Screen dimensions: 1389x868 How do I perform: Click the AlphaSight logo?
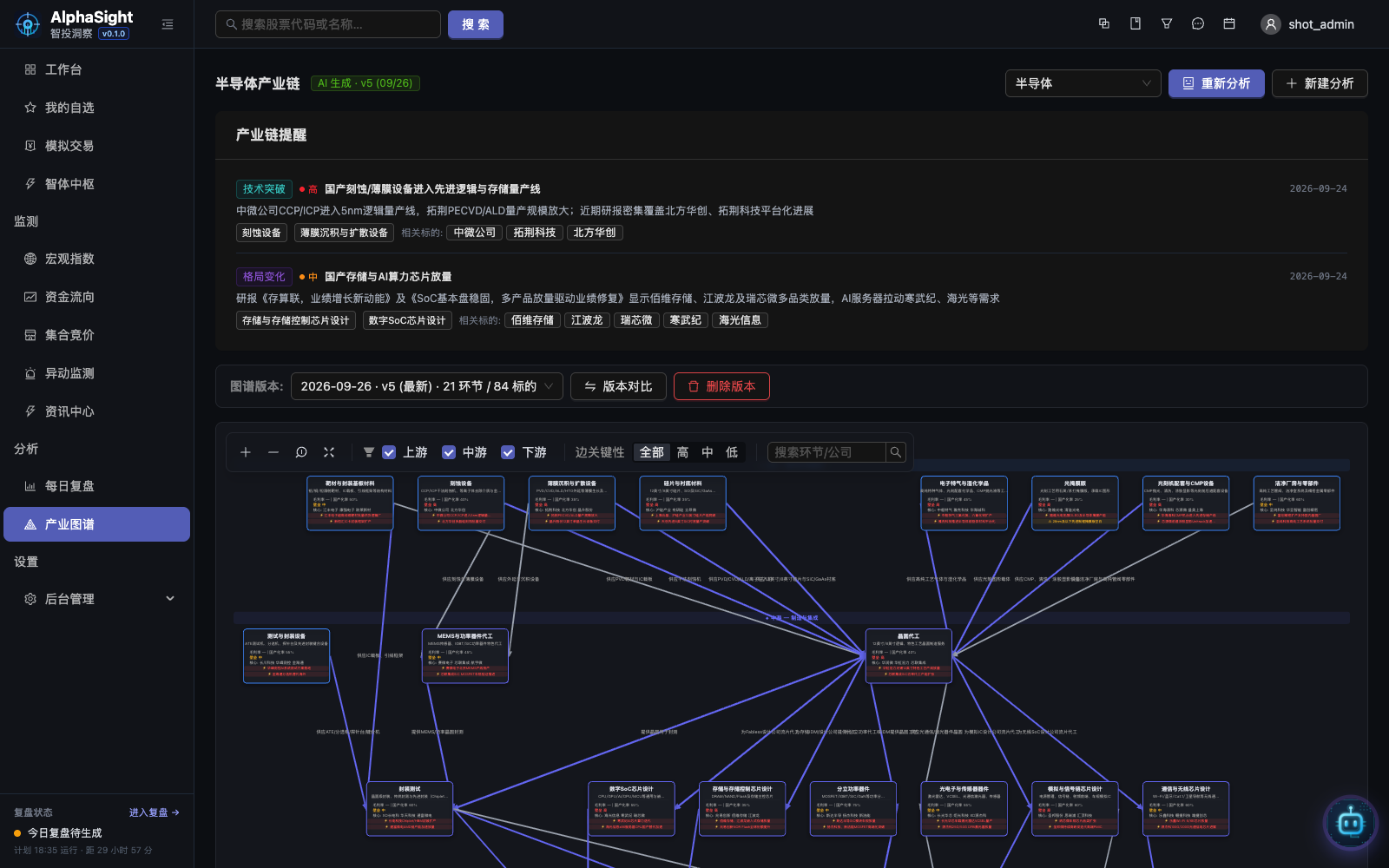coord(28,24)
